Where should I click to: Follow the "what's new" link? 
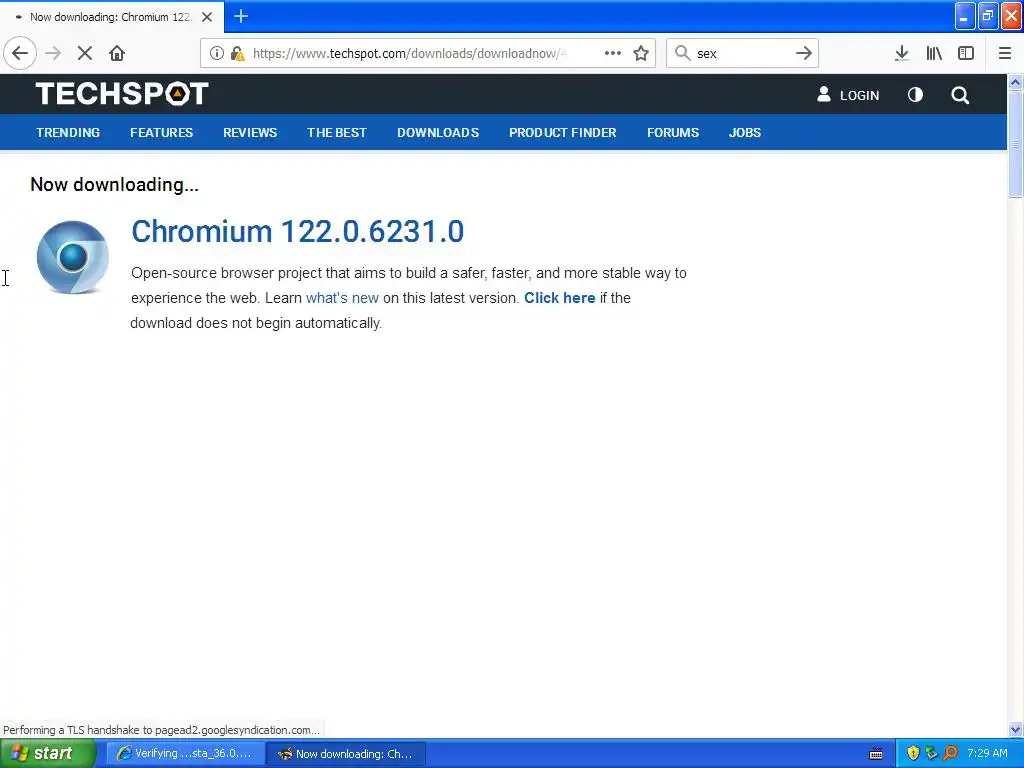coord(342,298)
